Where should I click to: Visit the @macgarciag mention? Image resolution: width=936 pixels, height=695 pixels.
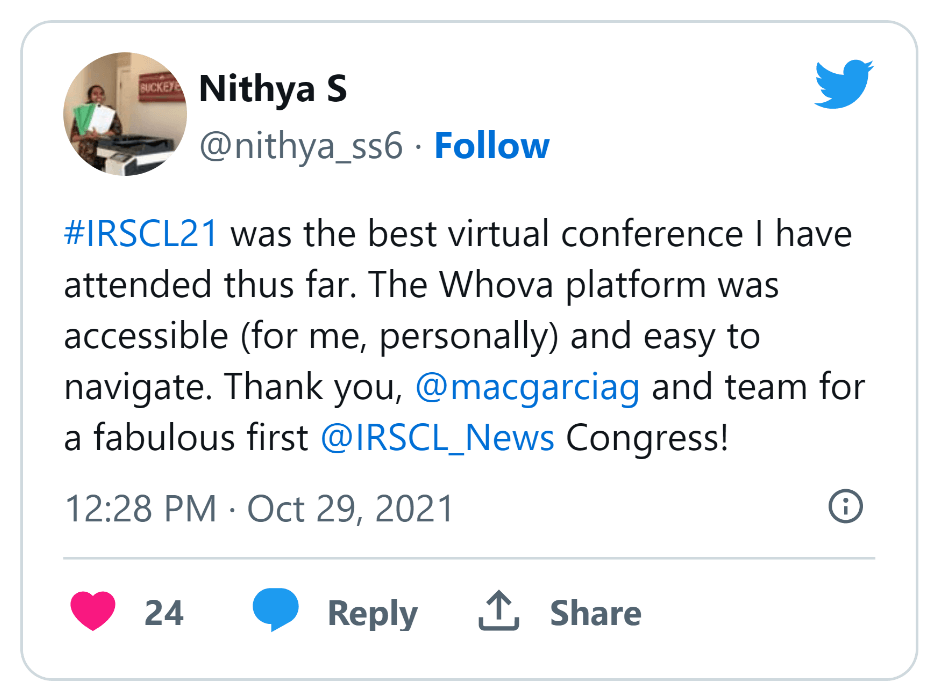(x=527, y=388)
